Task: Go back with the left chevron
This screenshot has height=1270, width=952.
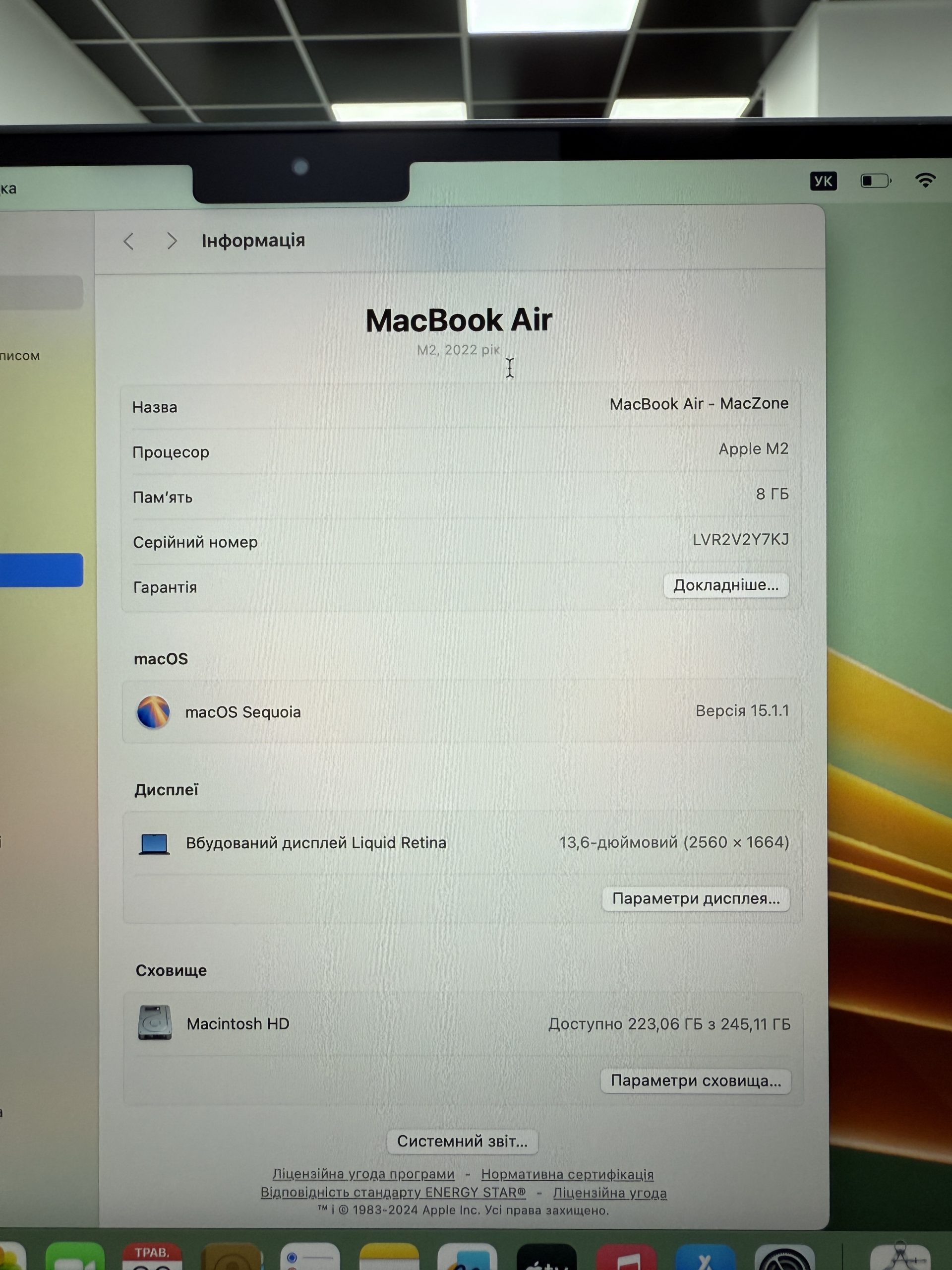Action: 128,241
